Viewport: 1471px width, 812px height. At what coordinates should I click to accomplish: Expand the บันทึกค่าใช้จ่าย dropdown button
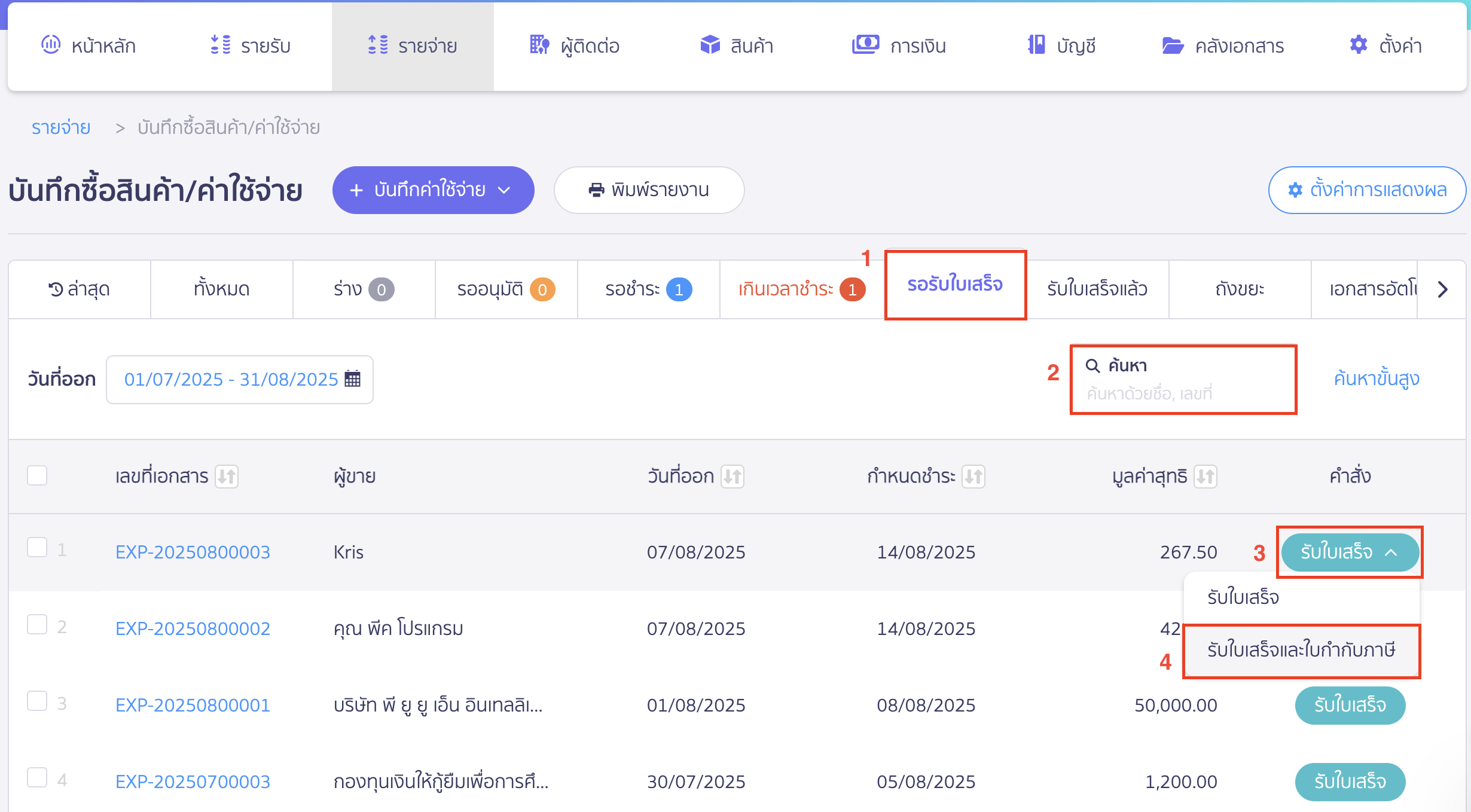click(x=433, y=190)
